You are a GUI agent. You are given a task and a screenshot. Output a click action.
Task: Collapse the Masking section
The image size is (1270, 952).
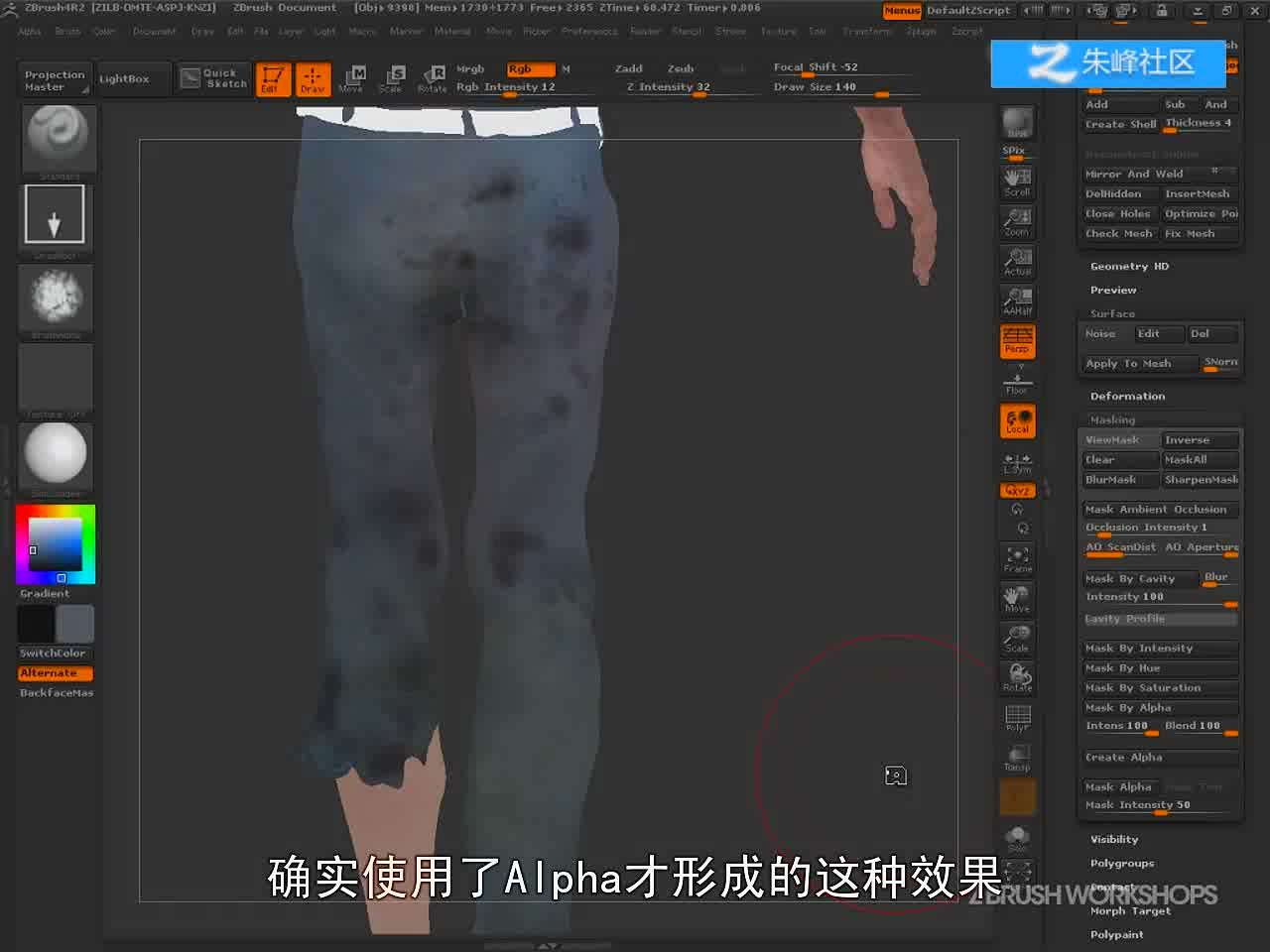tap(1112, 420)
